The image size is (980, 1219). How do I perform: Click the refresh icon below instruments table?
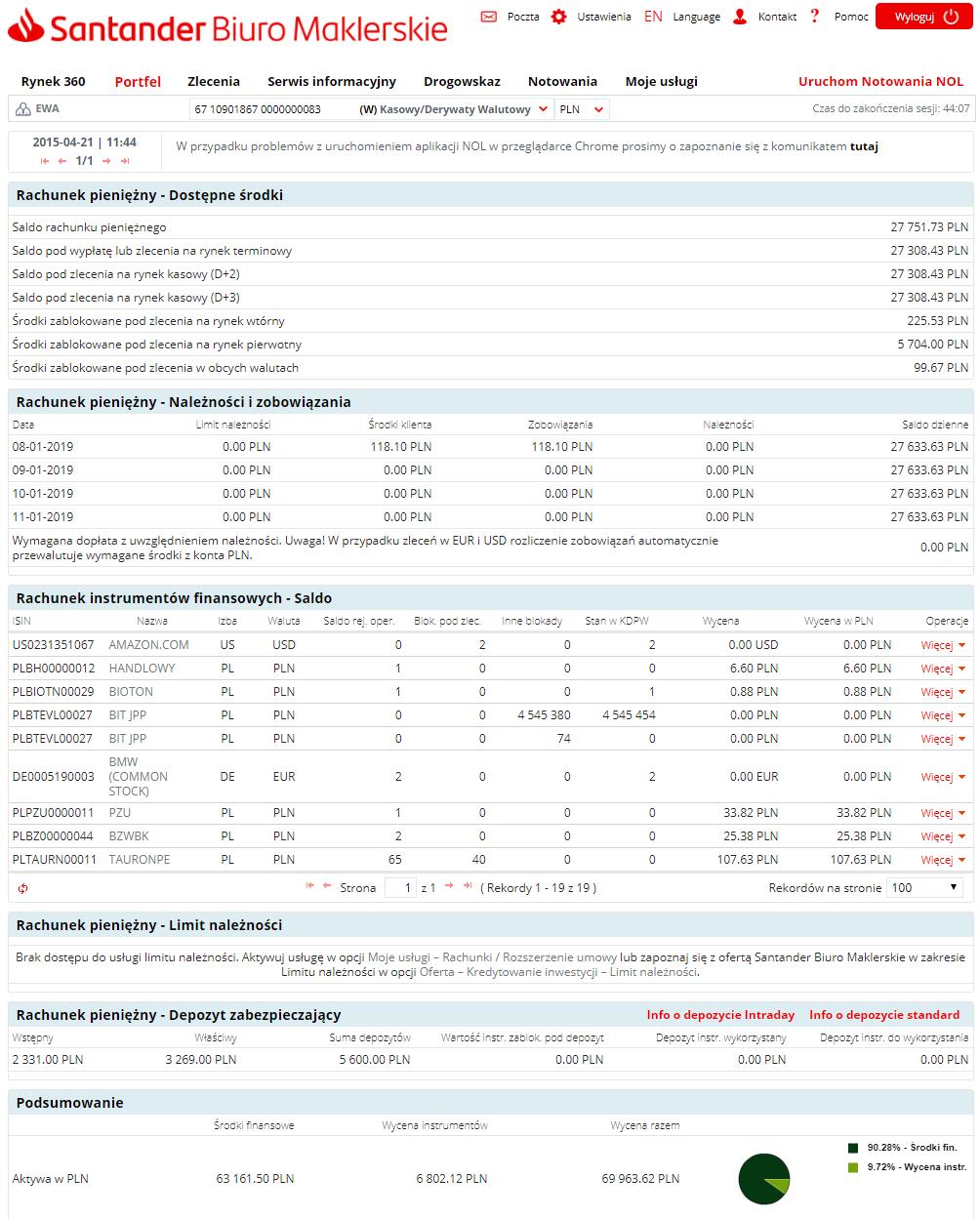(x=22, y=888)
